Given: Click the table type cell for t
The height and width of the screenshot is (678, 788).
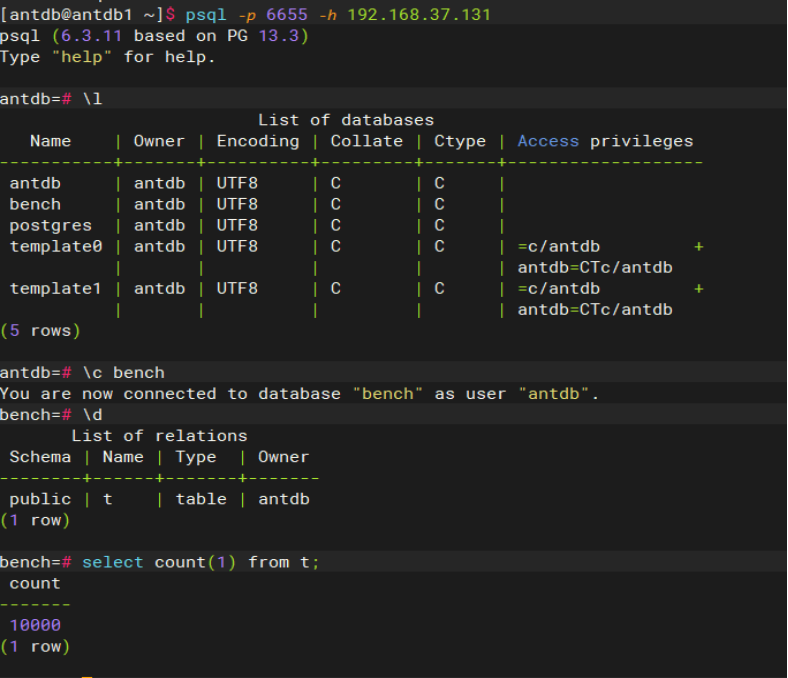Looking at the screenshot, I should coord(201,499).
